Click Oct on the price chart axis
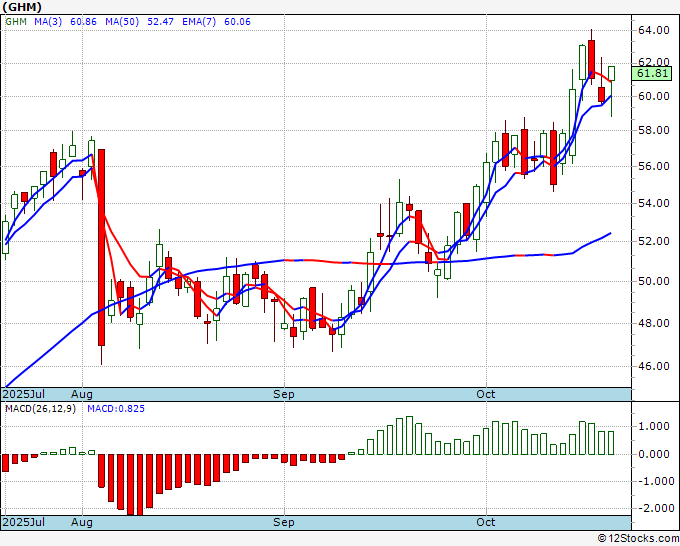This screenshot has width=680, height=546. tap(486, 394)
